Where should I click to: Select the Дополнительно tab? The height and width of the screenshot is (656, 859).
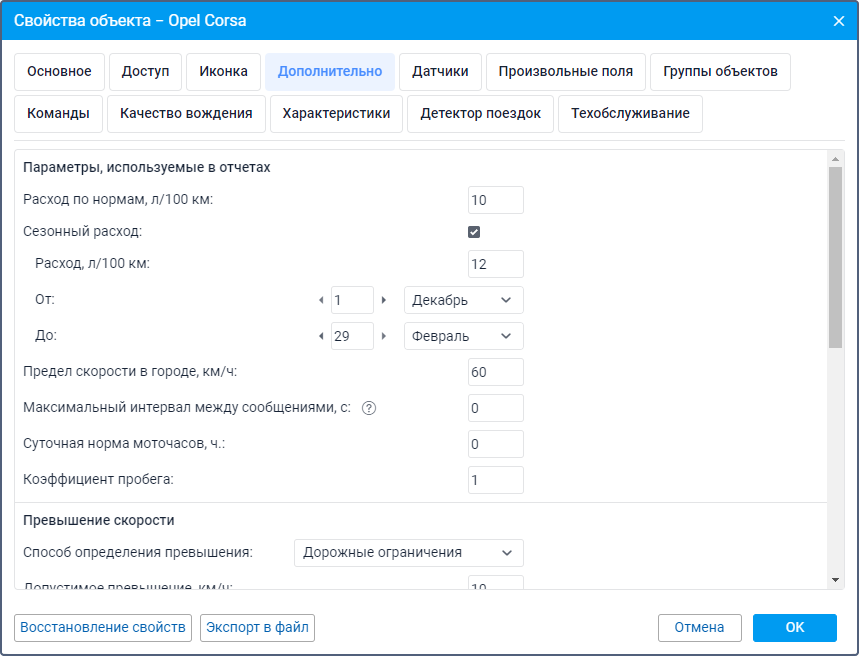330,72
